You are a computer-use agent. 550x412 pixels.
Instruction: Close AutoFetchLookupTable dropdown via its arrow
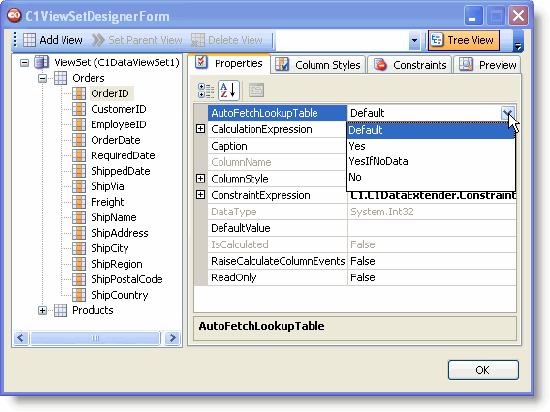[x=508, y=113]
